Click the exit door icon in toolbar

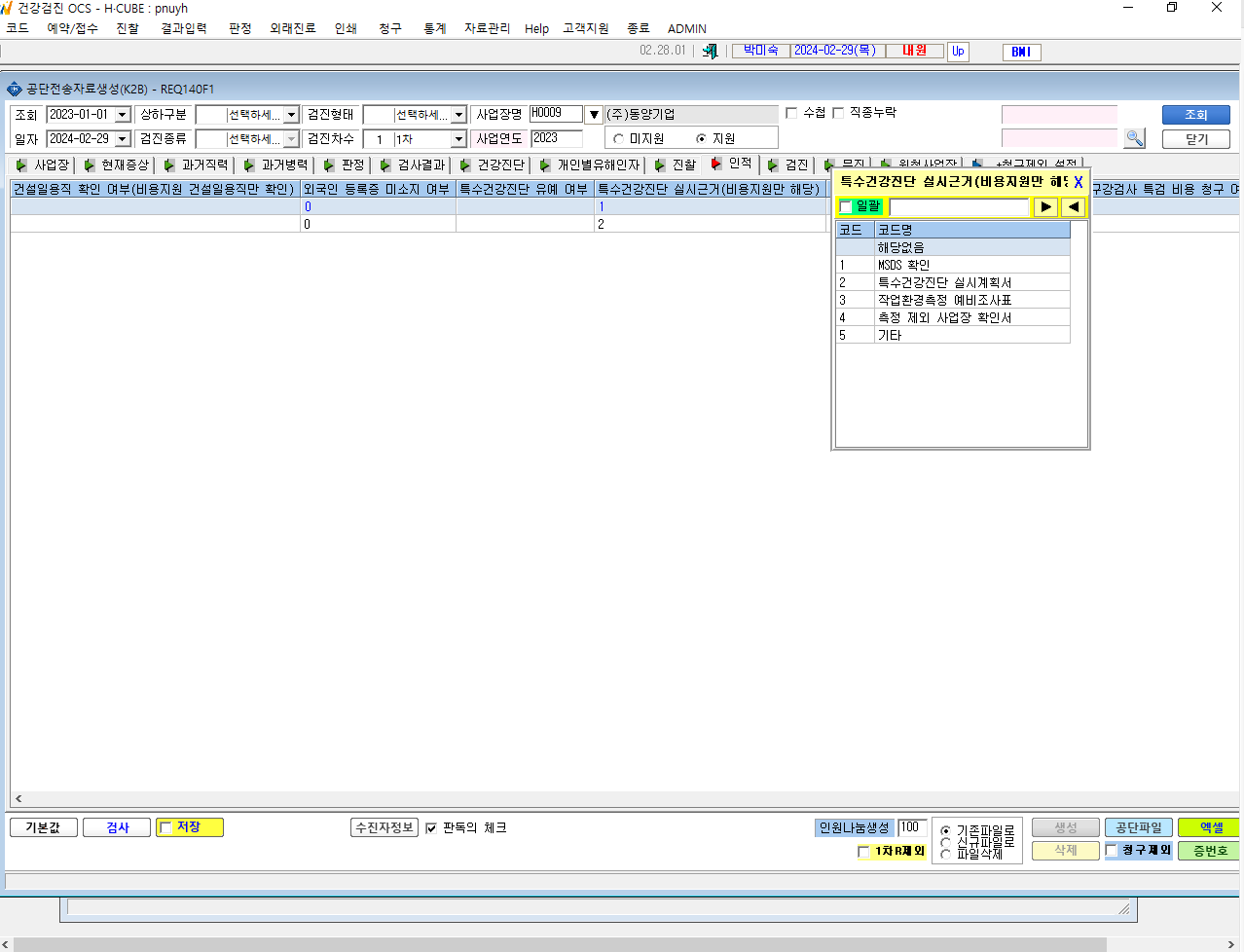tap(711, 51)
